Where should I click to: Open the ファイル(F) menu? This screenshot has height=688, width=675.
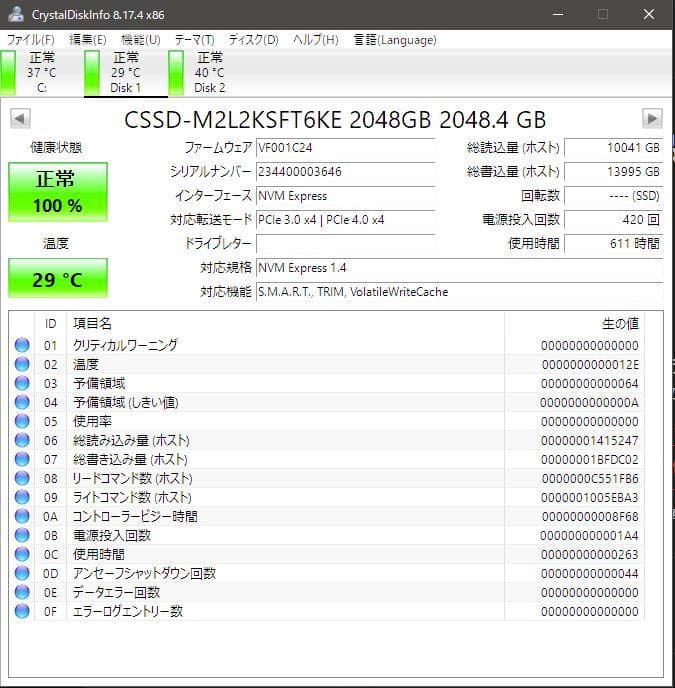click(31, 40)
